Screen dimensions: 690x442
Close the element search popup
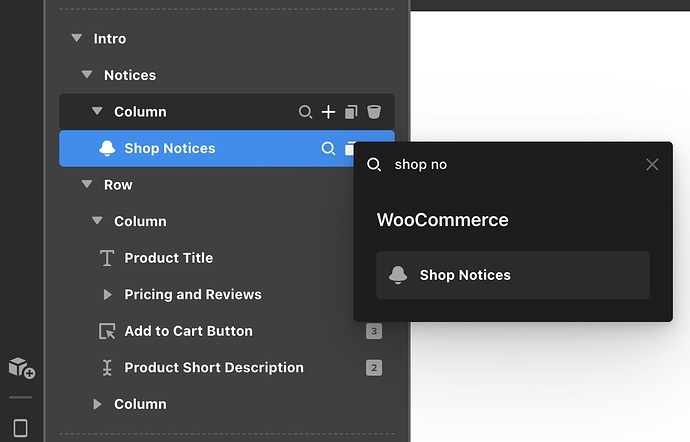[652, 164]
